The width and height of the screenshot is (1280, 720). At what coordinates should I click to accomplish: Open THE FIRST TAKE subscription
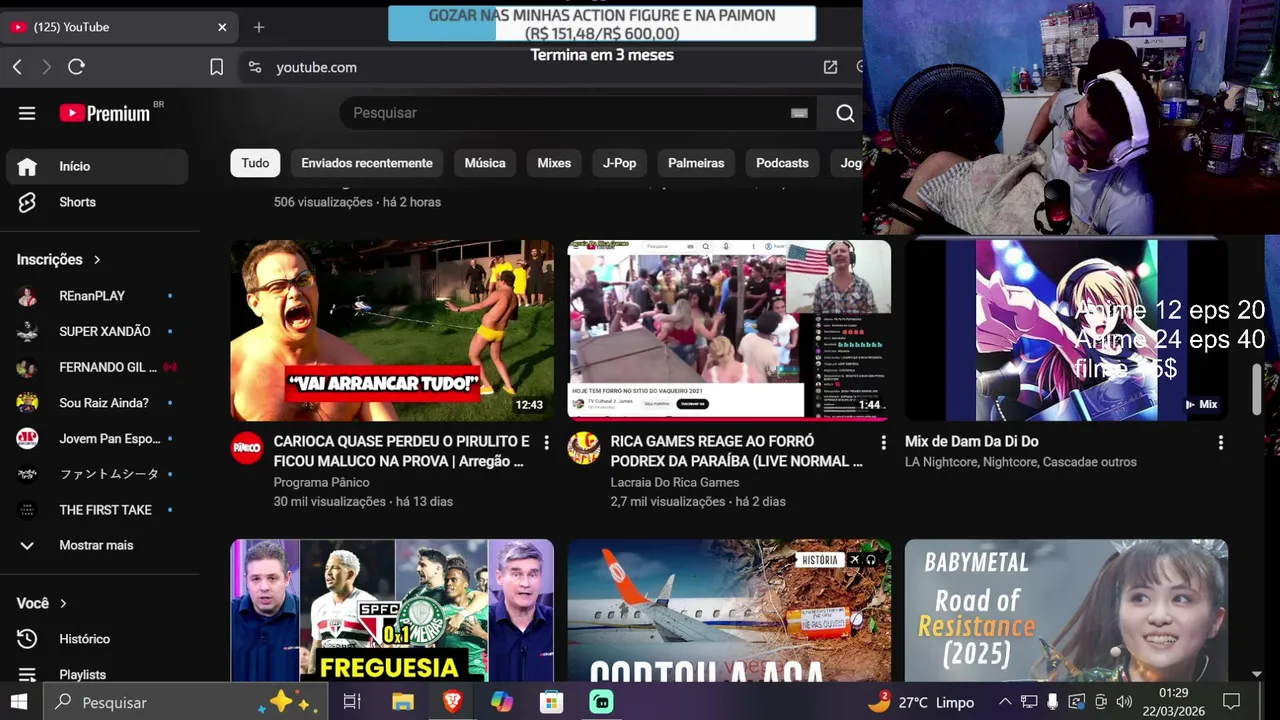(96, 510)
